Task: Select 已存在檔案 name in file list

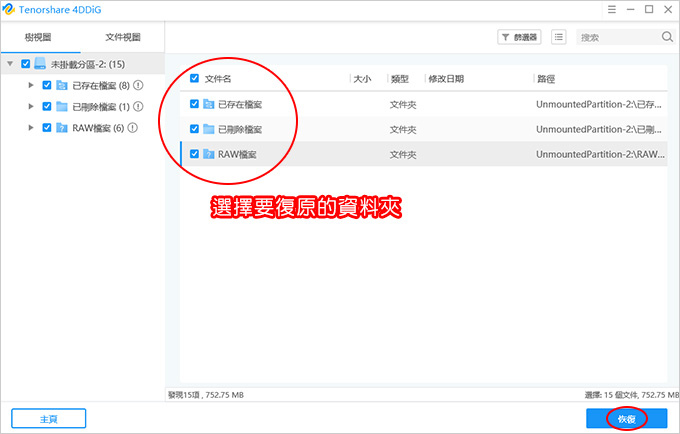Action: pos(240,104)
